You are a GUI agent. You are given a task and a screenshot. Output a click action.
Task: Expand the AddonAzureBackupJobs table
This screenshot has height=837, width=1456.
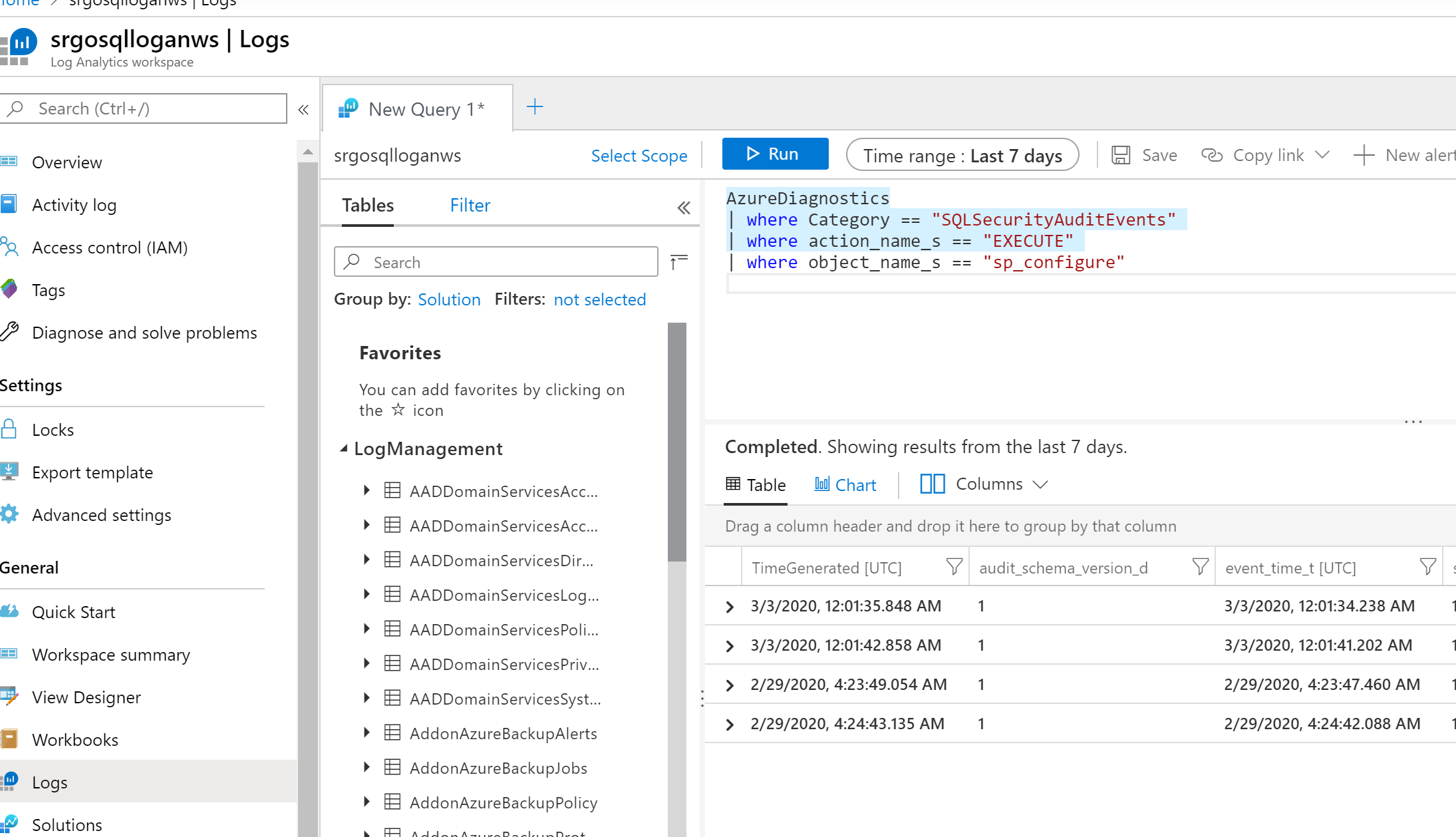coord(366,767)
